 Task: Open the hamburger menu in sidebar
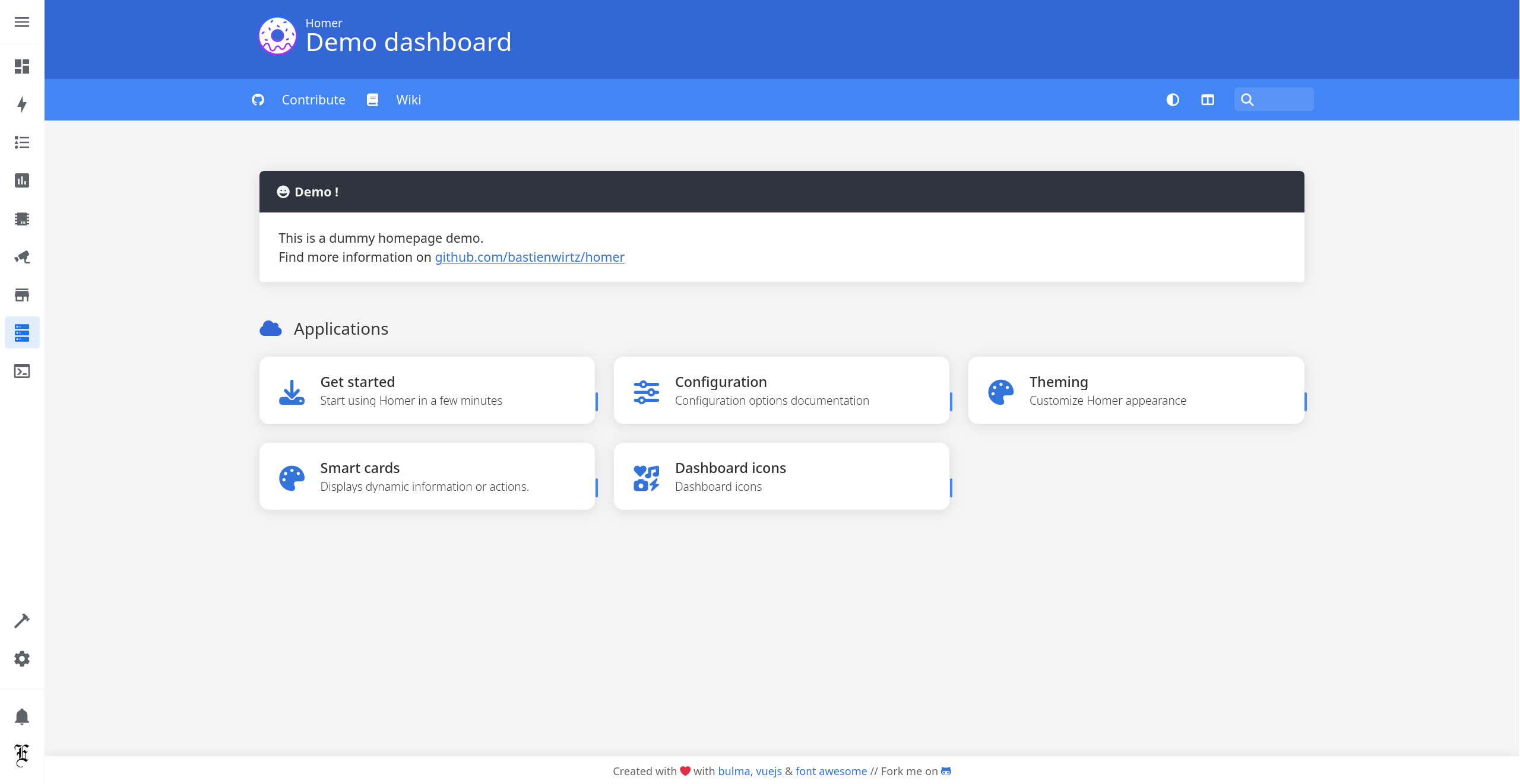click(x=22, y=22)
